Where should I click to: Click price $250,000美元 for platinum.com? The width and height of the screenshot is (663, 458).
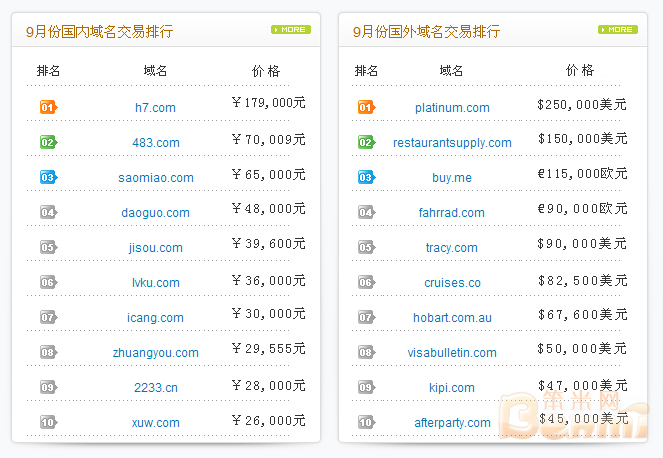[x=582, y=104]
